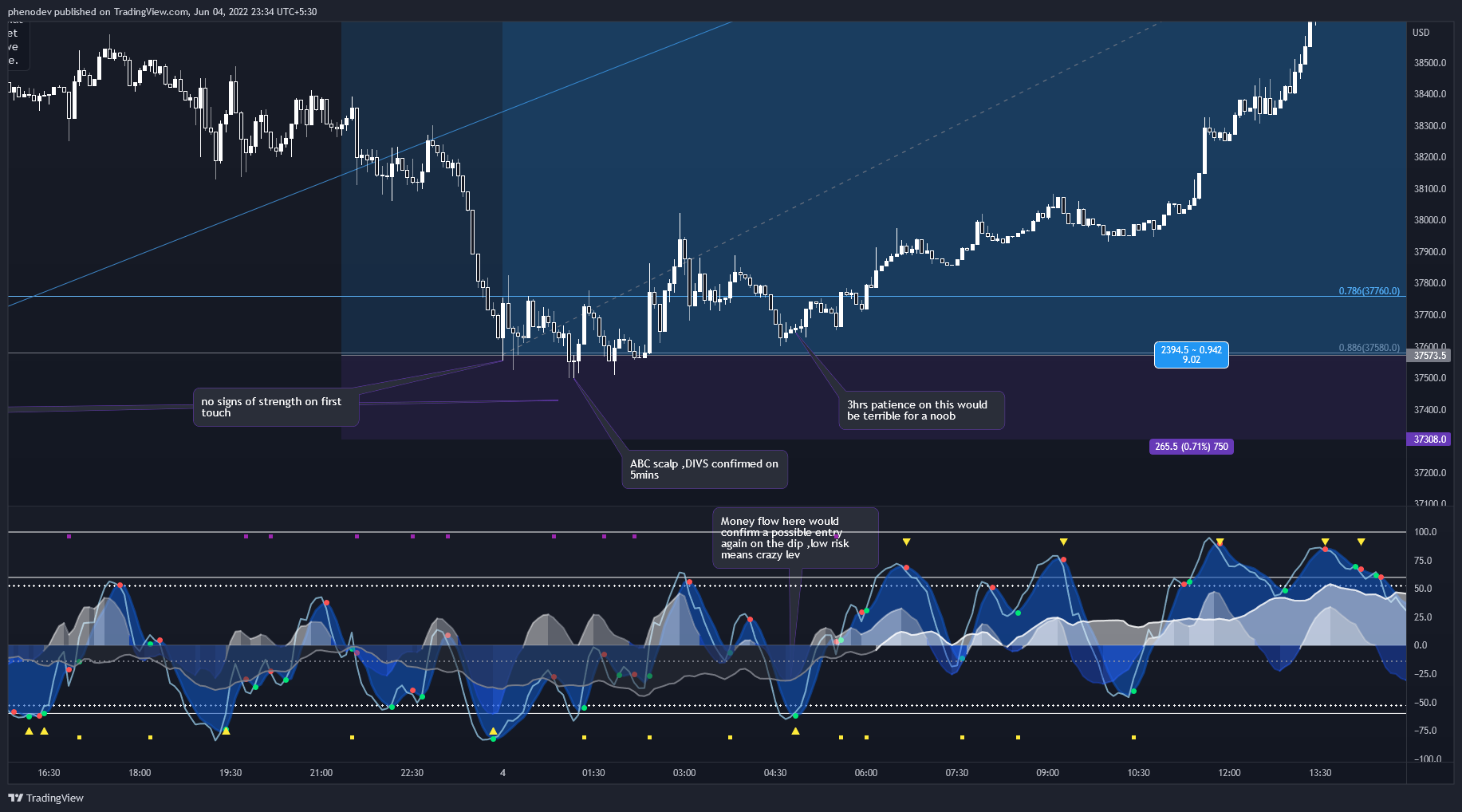The width and height of the screenshot is (1462, 812).
Task: Click 37400.0 on the price axis
Action: click(x=1430, y=410)
